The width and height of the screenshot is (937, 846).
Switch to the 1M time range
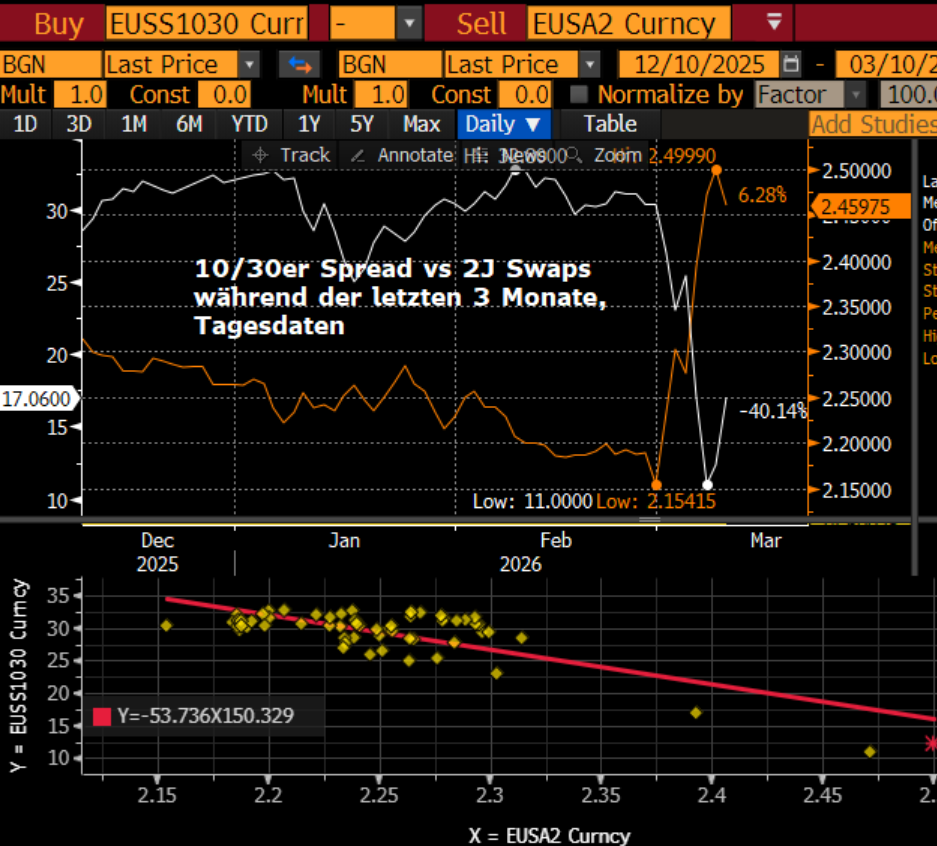134,124
